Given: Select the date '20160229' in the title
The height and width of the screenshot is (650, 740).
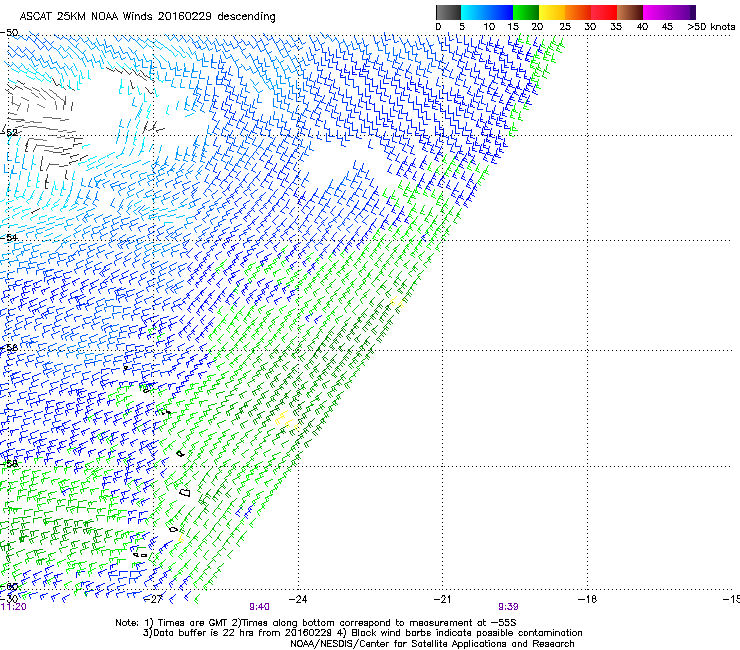Looking at the screenshot, I should pos(185,16).
